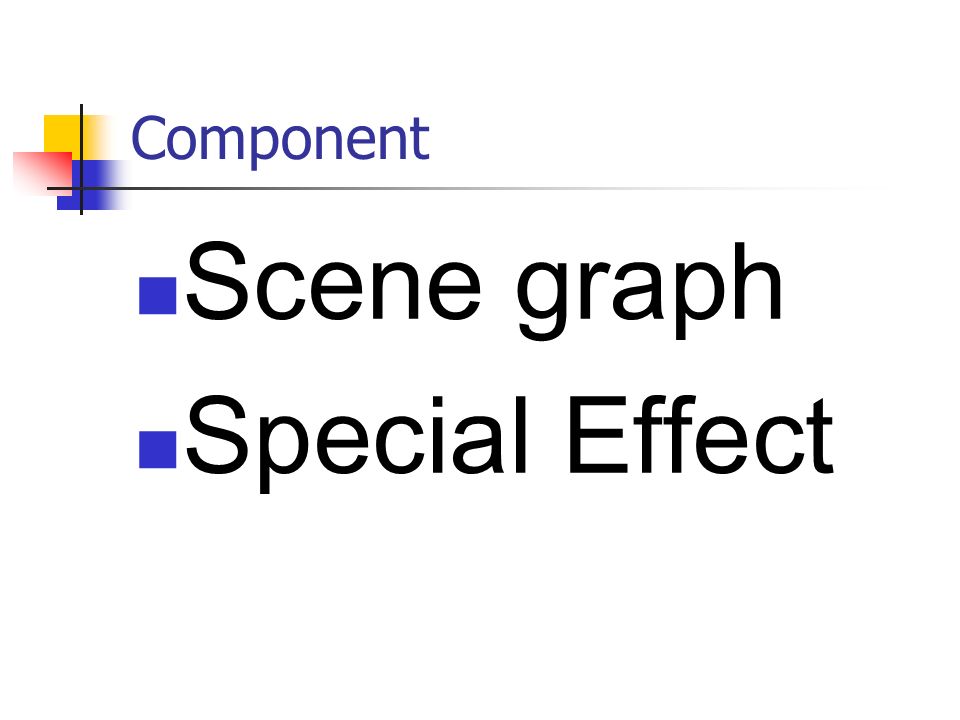Click the blue bullet beside Scene graph
This screenshot has width=960, height=720.
(x=157, y=296)
